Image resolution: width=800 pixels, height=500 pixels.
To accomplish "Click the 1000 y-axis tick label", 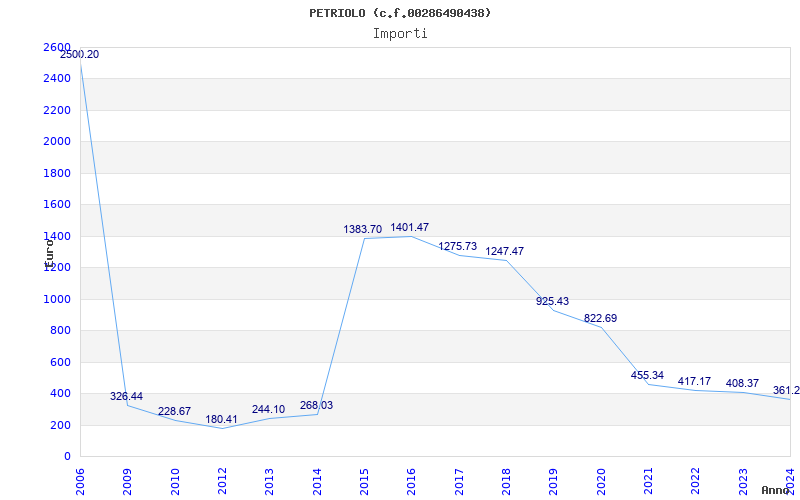I will [57, 299].
